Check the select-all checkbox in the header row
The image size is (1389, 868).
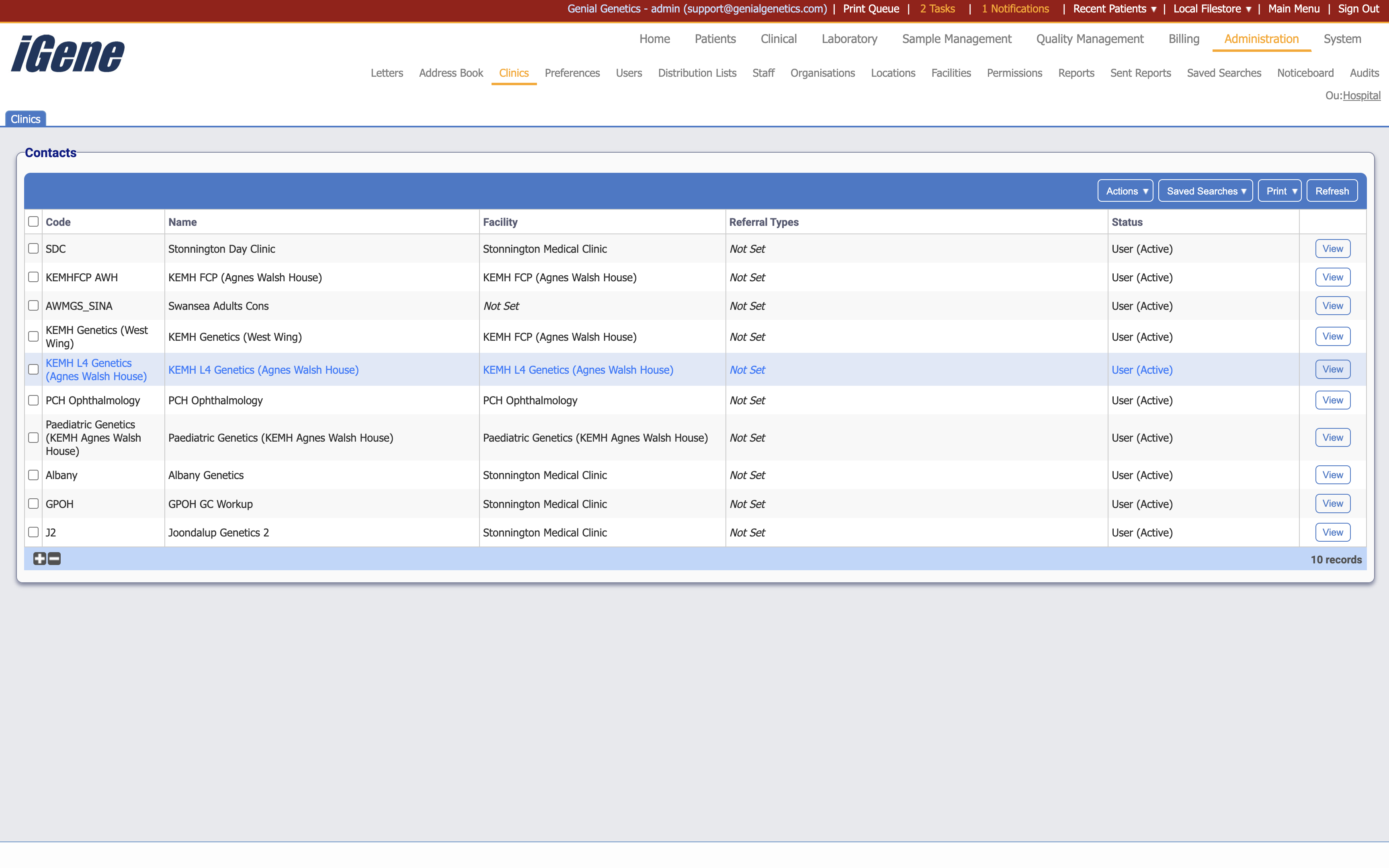tap(33, 221)
